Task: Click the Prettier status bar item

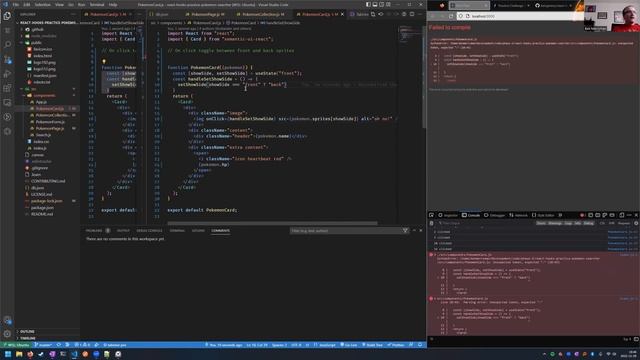Action: coord(396,345)
